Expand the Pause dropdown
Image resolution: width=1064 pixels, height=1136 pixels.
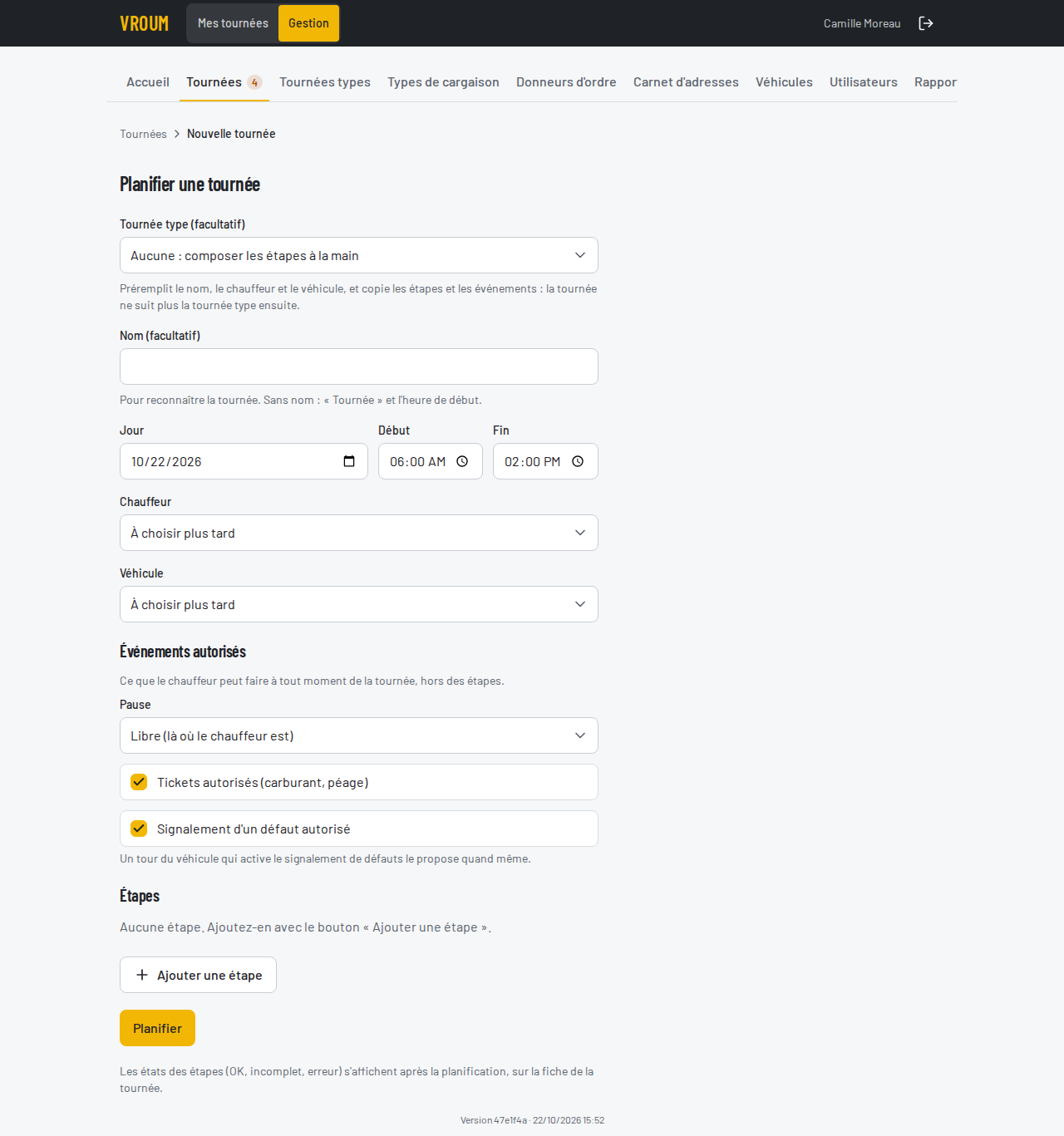click(x=359, y=735)
